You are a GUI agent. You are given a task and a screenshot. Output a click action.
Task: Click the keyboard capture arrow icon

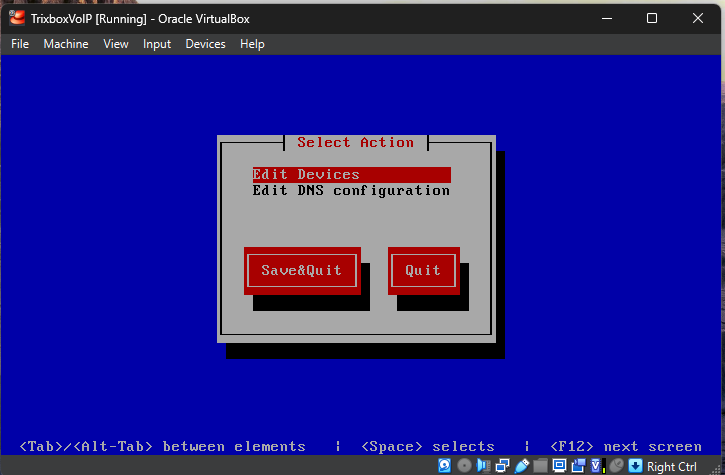point(635,465)
